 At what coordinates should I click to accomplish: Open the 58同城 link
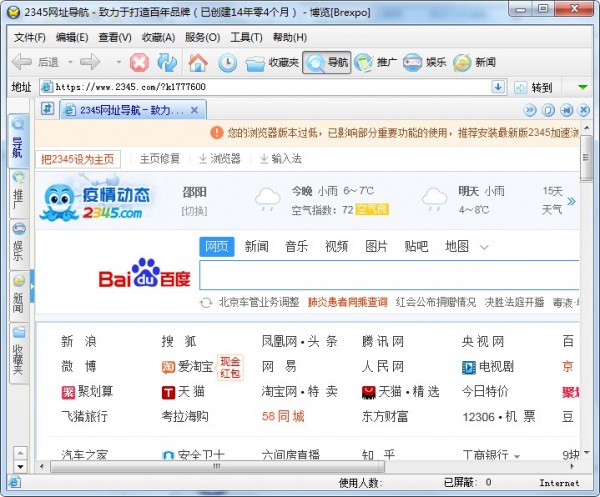pyautogui.click(x=283, y=416)
